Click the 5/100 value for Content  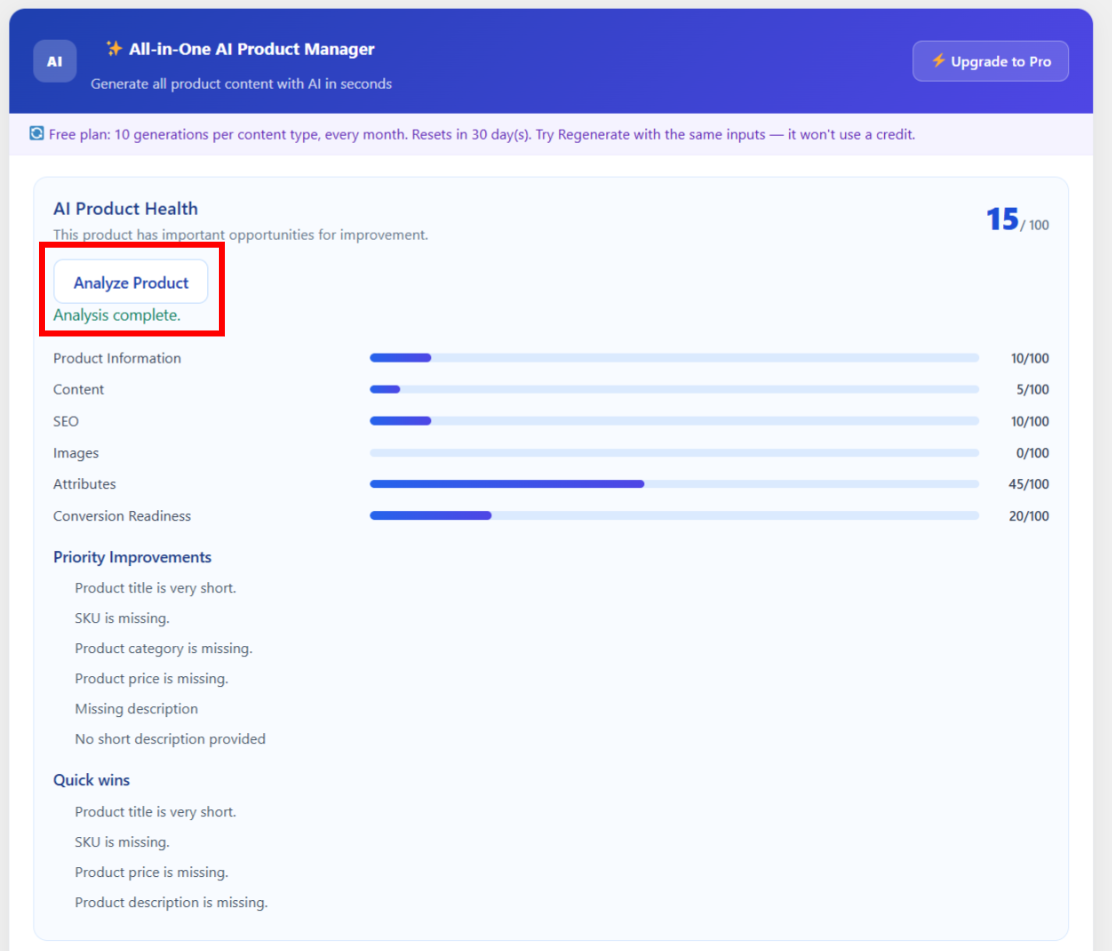tap(1033, 389)
